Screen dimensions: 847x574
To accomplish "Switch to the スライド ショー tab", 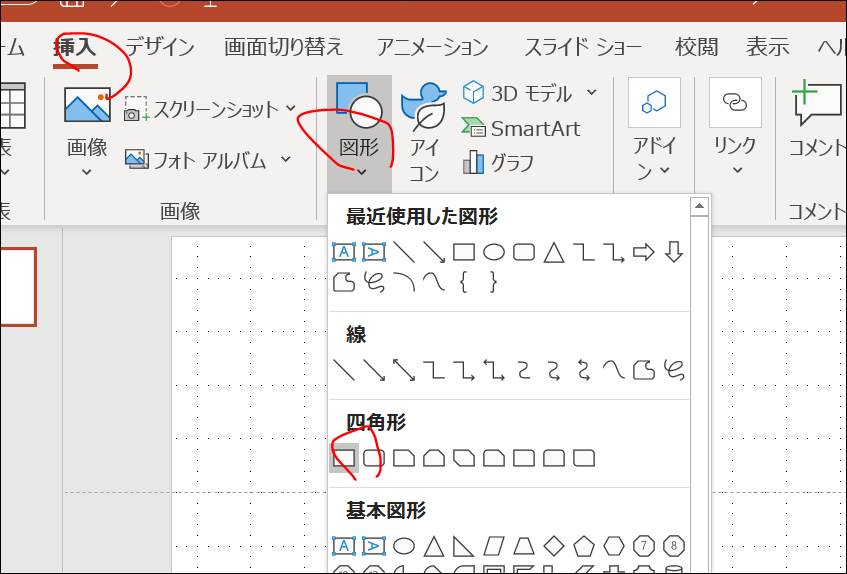I will [x=583, y=48].
